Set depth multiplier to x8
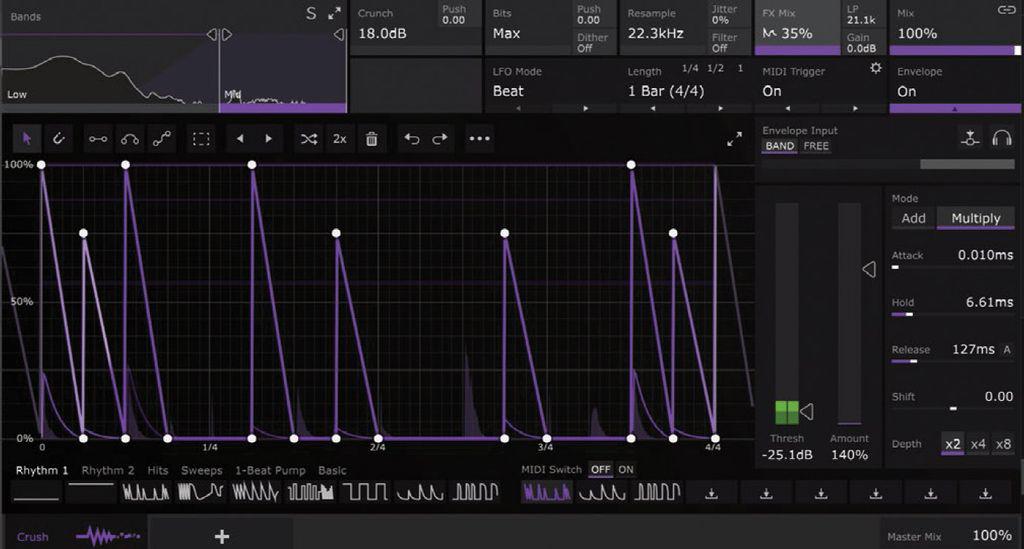The height and width of the screenshot is (549, 1024). [x=1003, y=444]
